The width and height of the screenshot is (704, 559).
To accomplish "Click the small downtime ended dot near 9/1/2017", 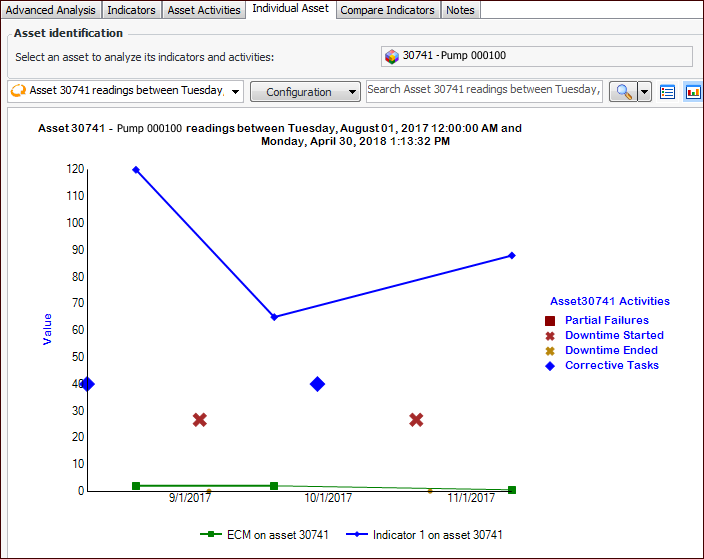I will click(209, 491).
